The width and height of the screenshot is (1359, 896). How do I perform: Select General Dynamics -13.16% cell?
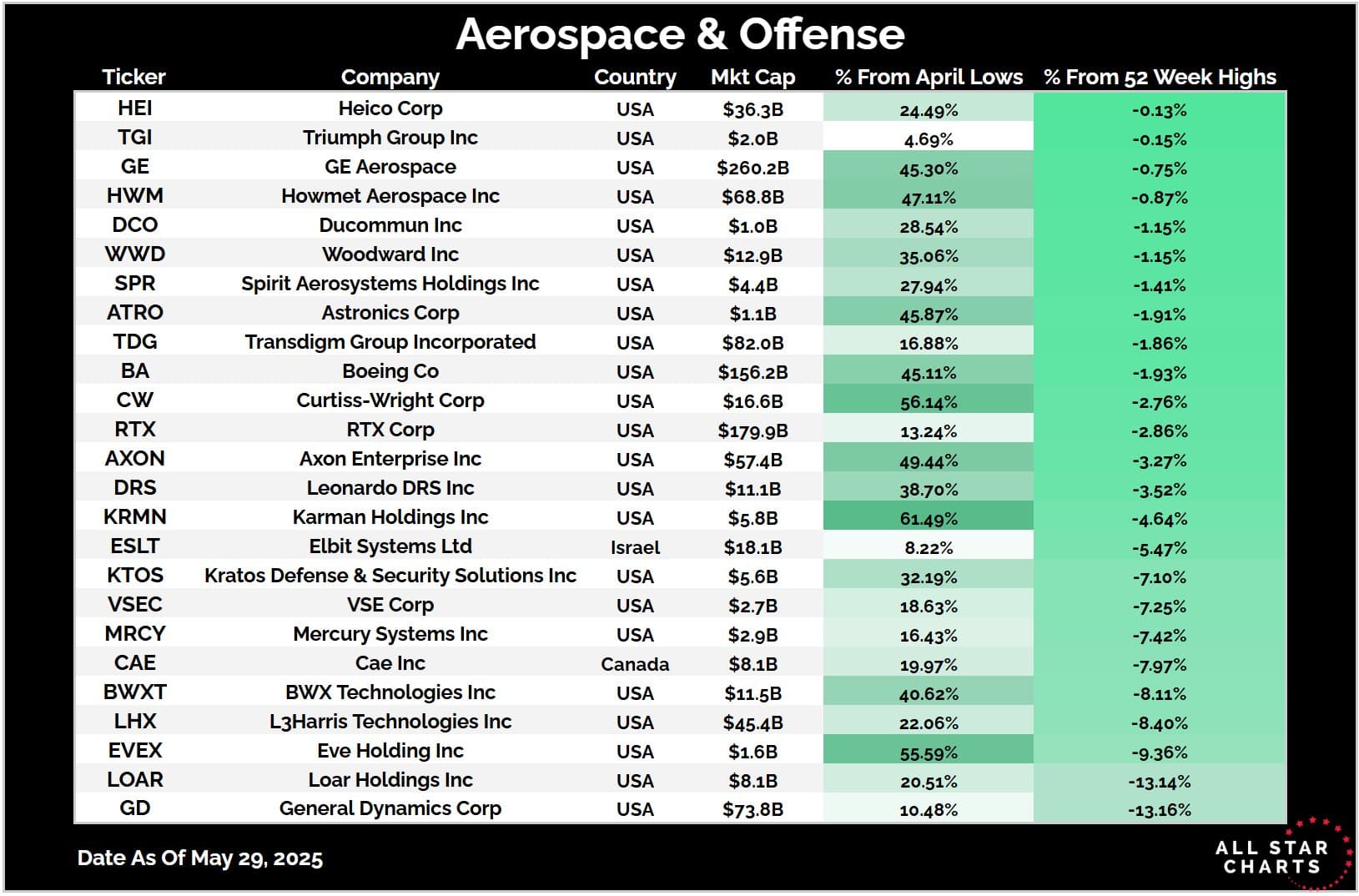[x=1160, y=808]
